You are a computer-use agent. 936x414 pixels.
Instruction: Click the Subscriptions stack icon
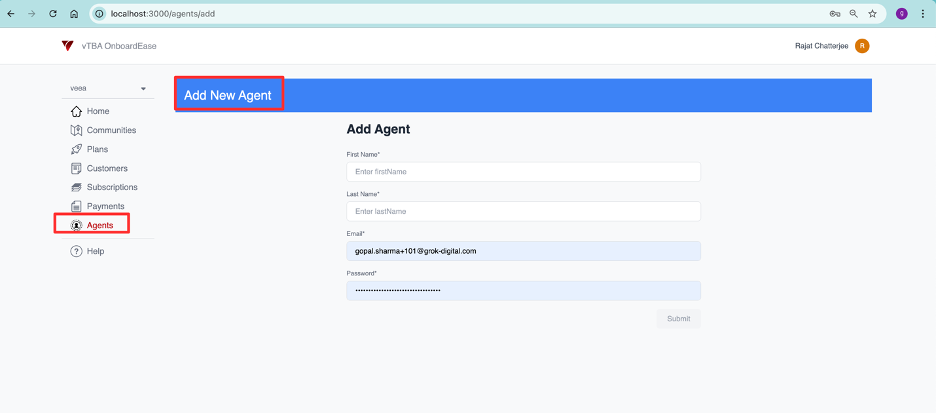[76, 187]
